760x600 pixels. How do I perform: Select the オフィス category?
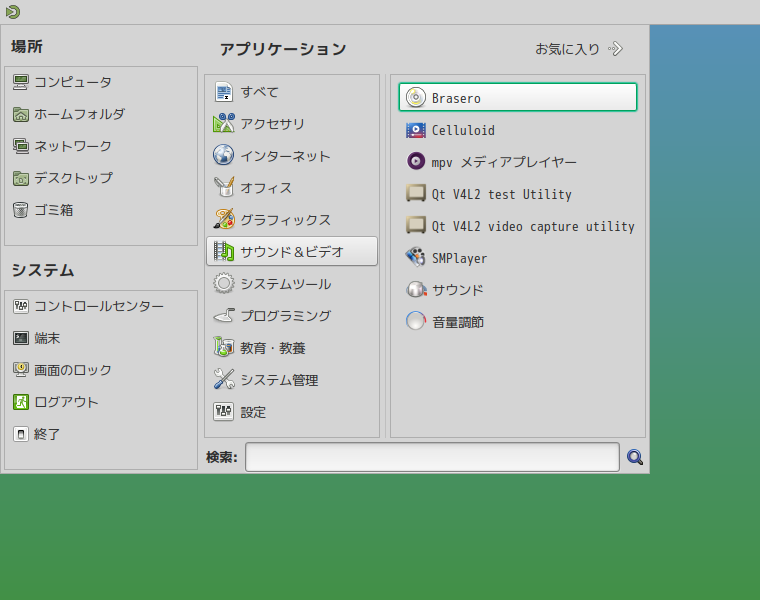[x=292, y=188]
